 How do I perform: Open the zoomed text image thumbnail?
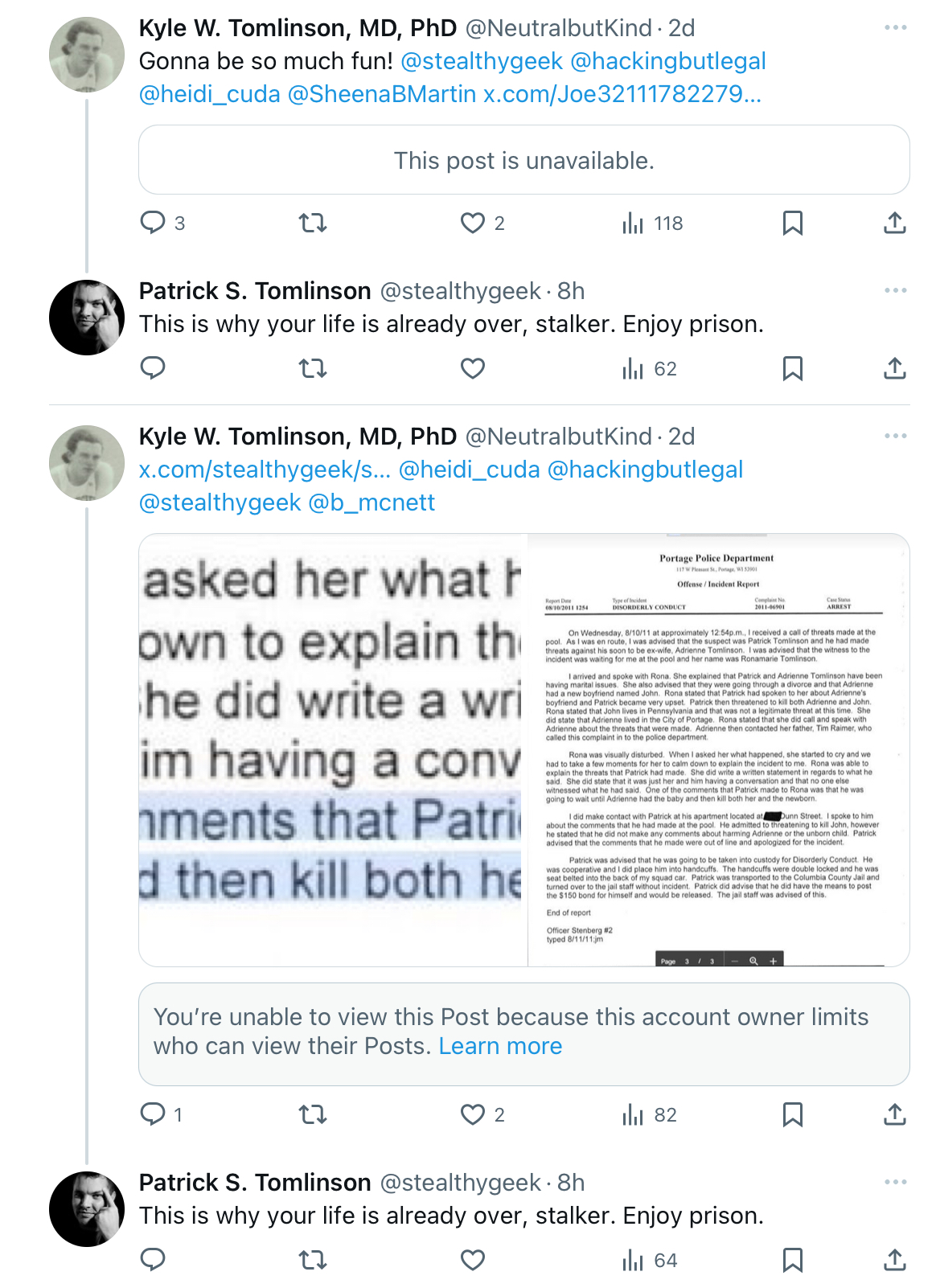pos(332,750)
